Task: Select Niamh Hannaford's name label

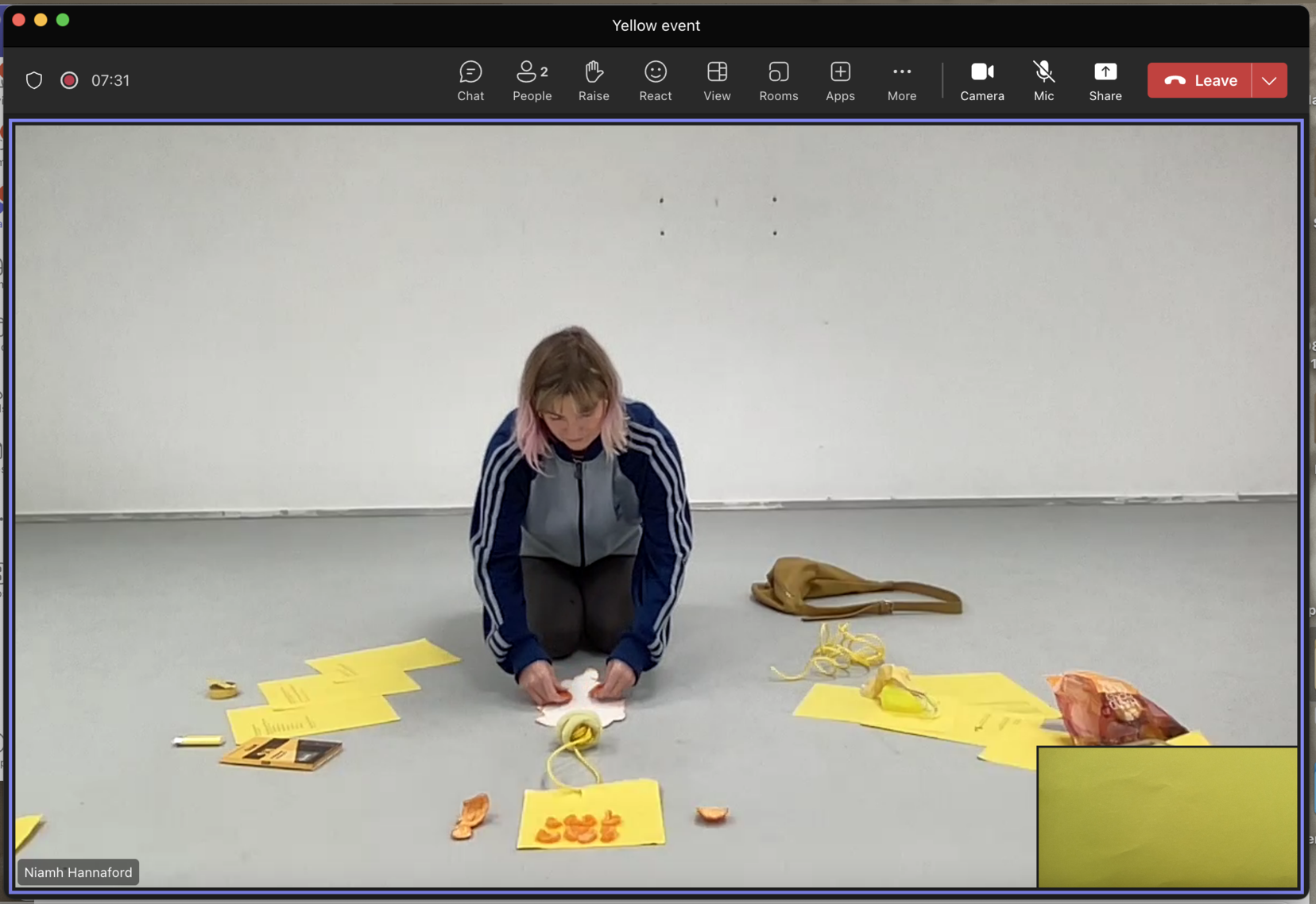Action: click(x=78, y=872)
